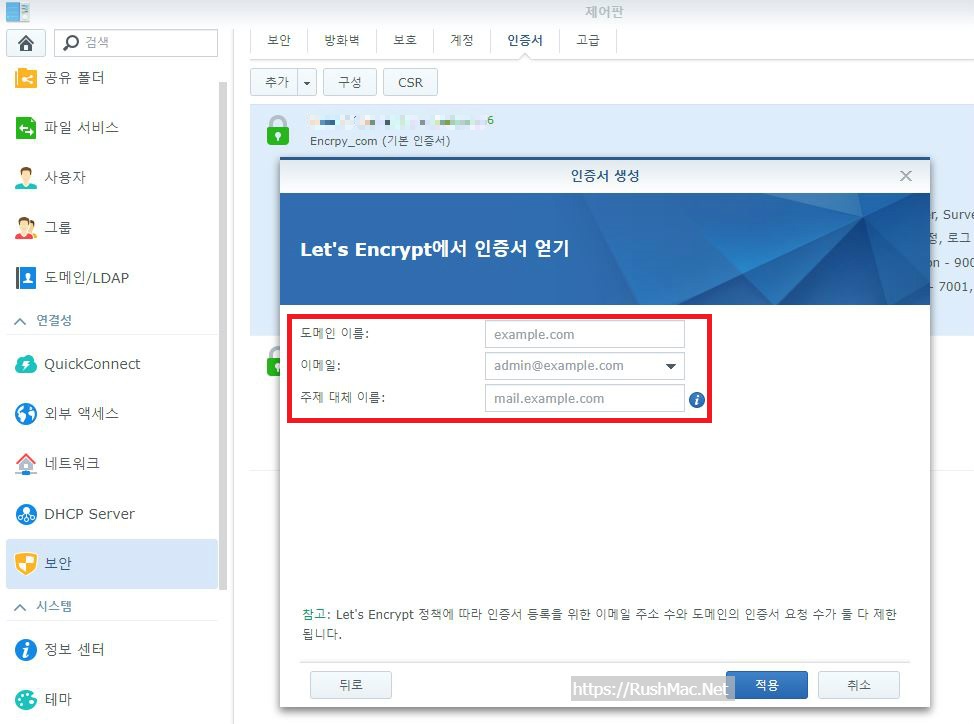
Task: Open the DHCP Server icon
Action: (25, 514)
